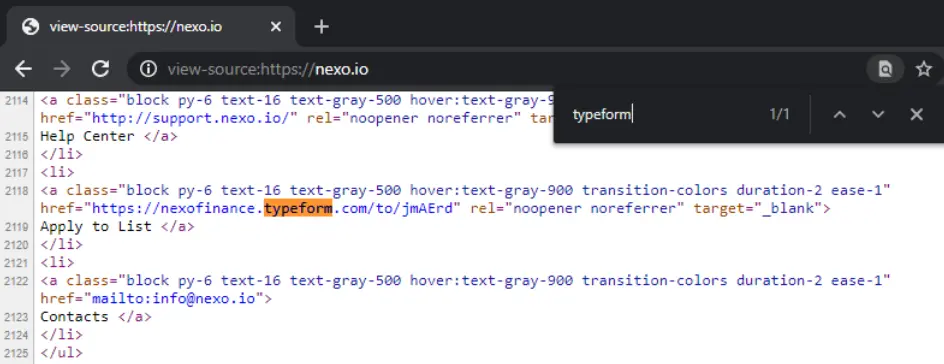The width and height of the screenshot is (944, 364).
Task: Close the view-source nexo.io tab
Action: click(x=276, y=26)
